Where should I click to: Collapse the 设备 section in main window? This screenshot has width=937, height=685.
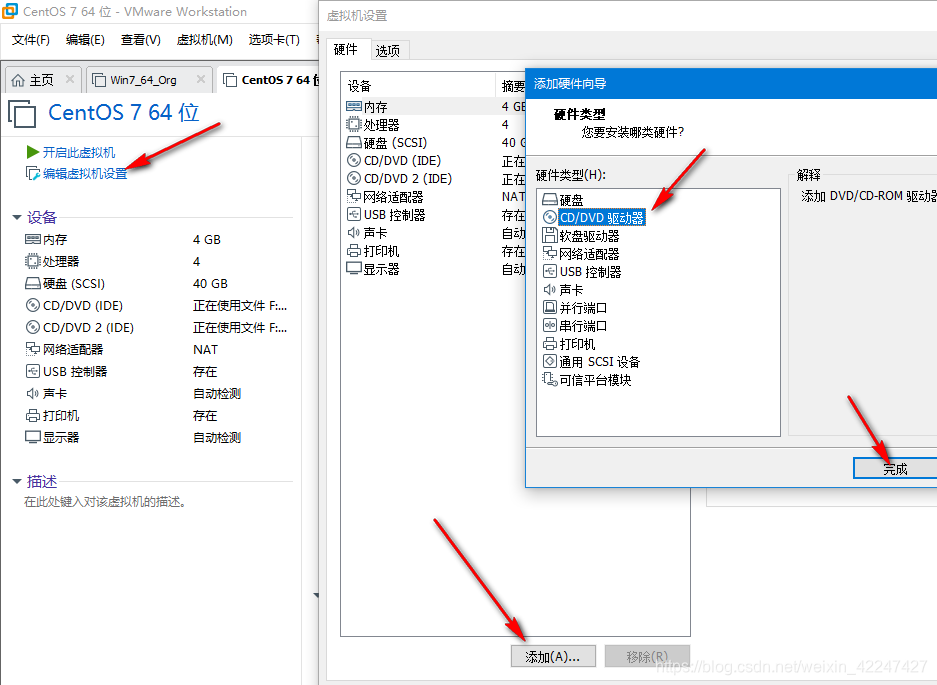[17, 217]
